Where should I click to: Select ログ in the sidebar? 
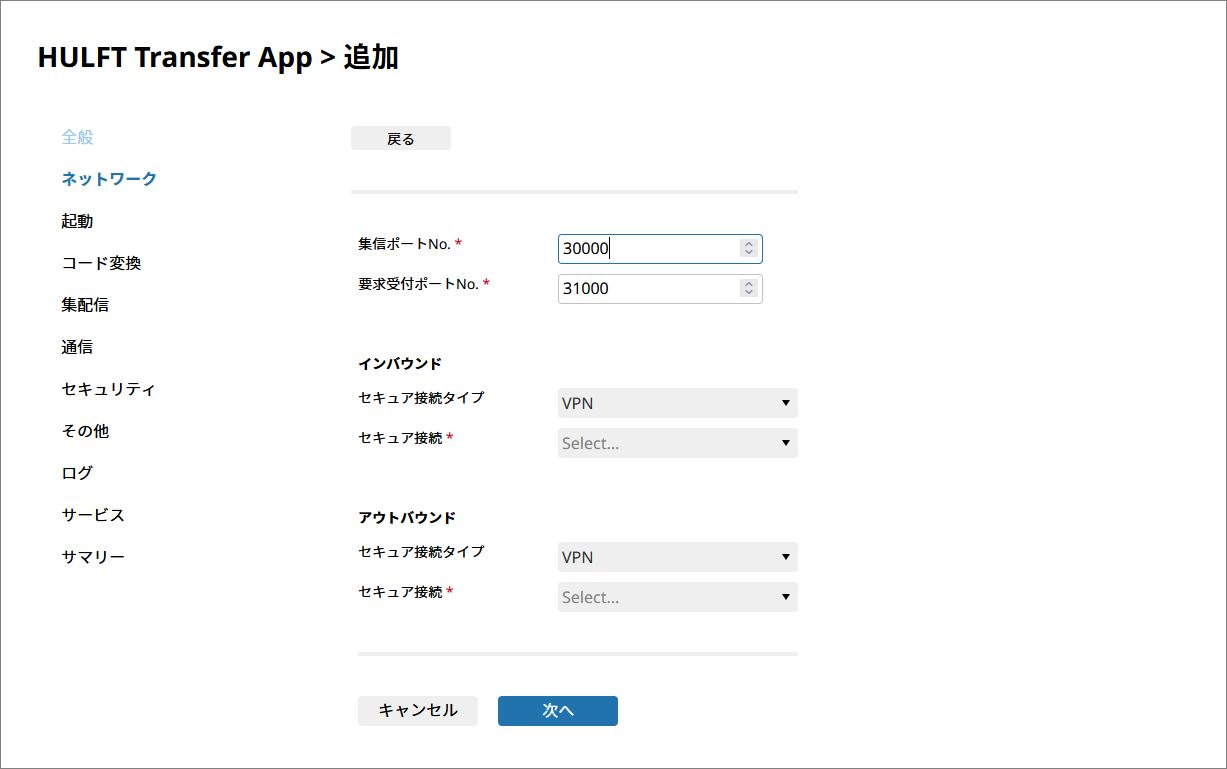pyautogui.click(x=77, y=473)
